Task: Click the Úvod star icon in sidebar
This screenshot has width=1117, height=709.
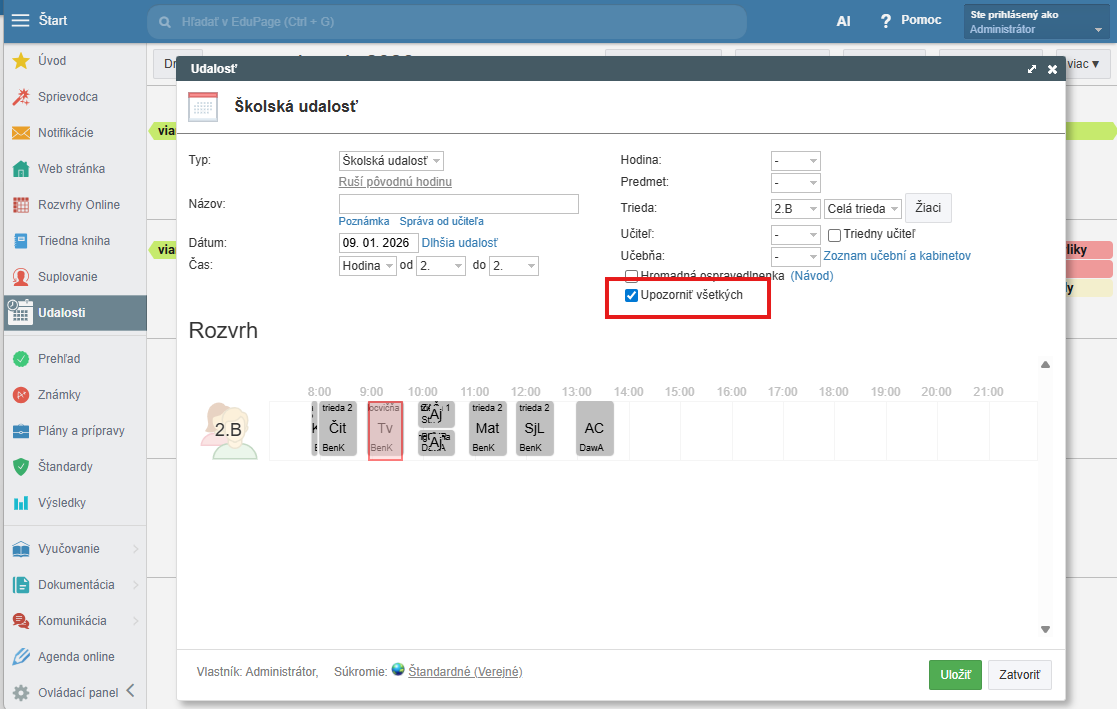Action: tap(20, 61)
